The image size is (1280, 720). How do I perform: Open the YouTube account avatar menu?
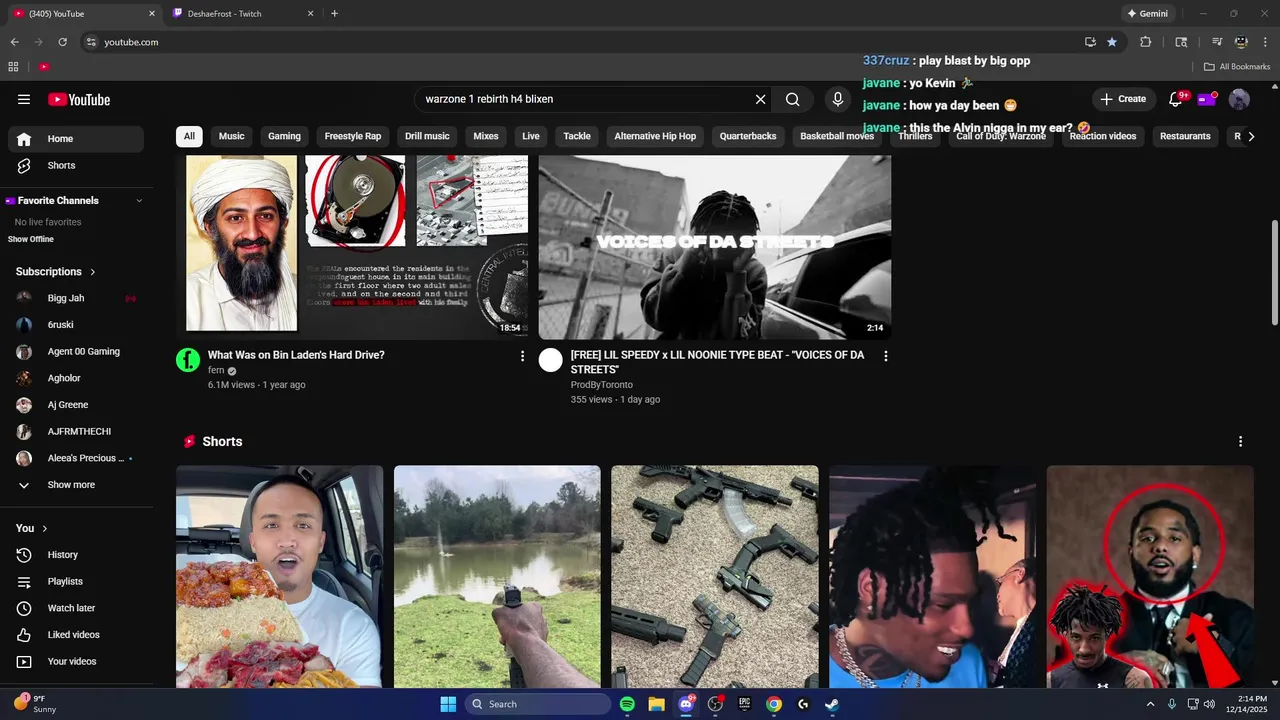pyautogui.click(x=1239, y=99)
